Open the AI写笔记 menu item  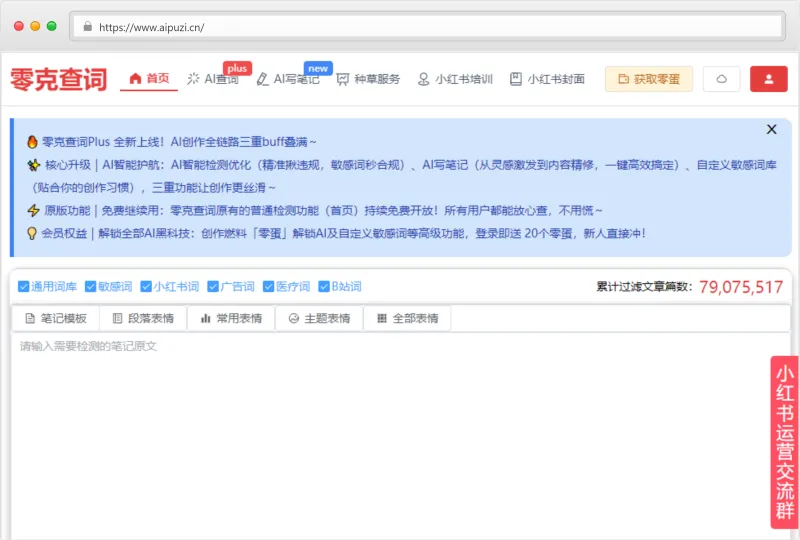click(x=288, y=79)
